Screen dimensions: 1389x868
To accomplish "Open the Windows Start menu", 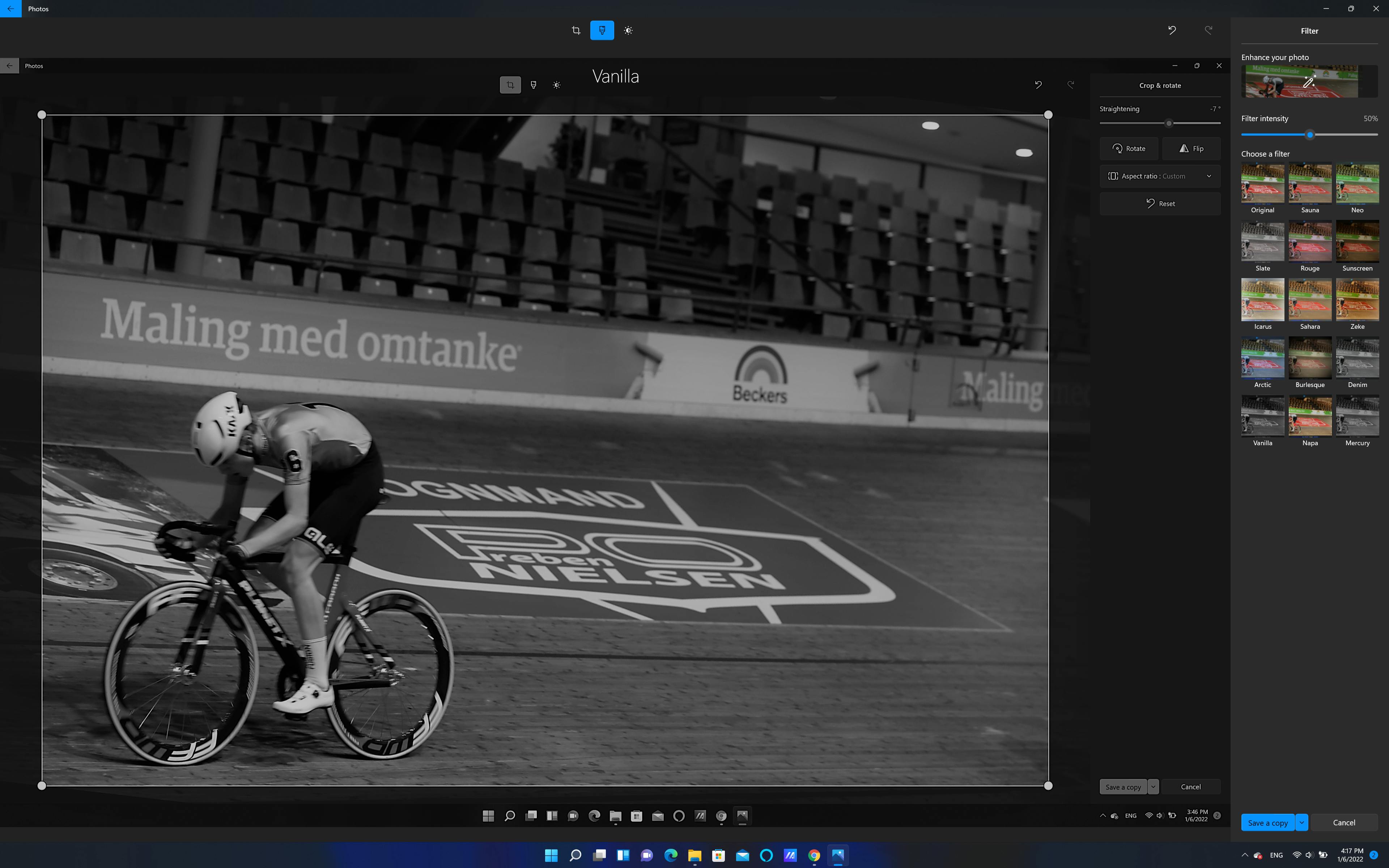I will tap(551, 855).
